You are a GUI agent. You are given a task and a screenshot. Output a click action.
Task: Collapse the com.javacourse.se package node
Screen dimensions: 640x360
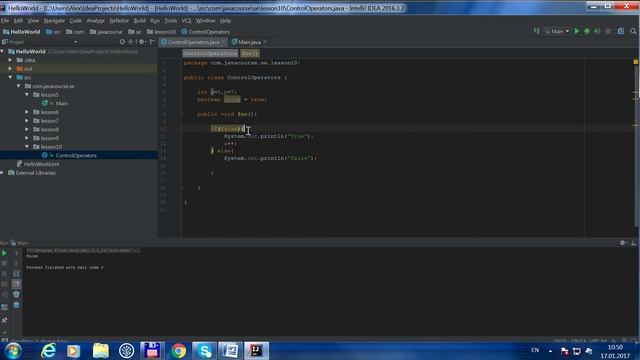point(19,86)
